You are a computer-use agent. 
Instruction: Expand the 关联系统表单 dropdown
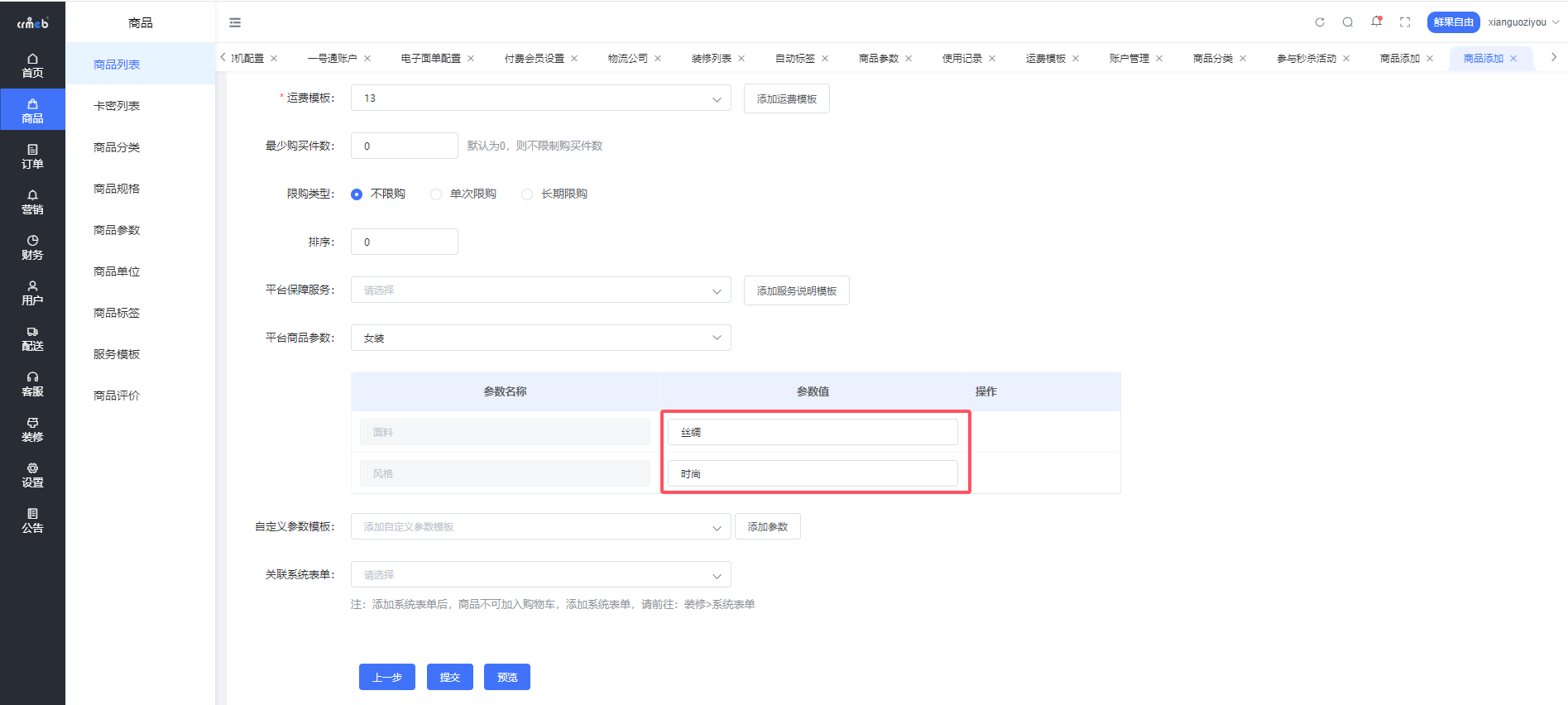(540, 575)
